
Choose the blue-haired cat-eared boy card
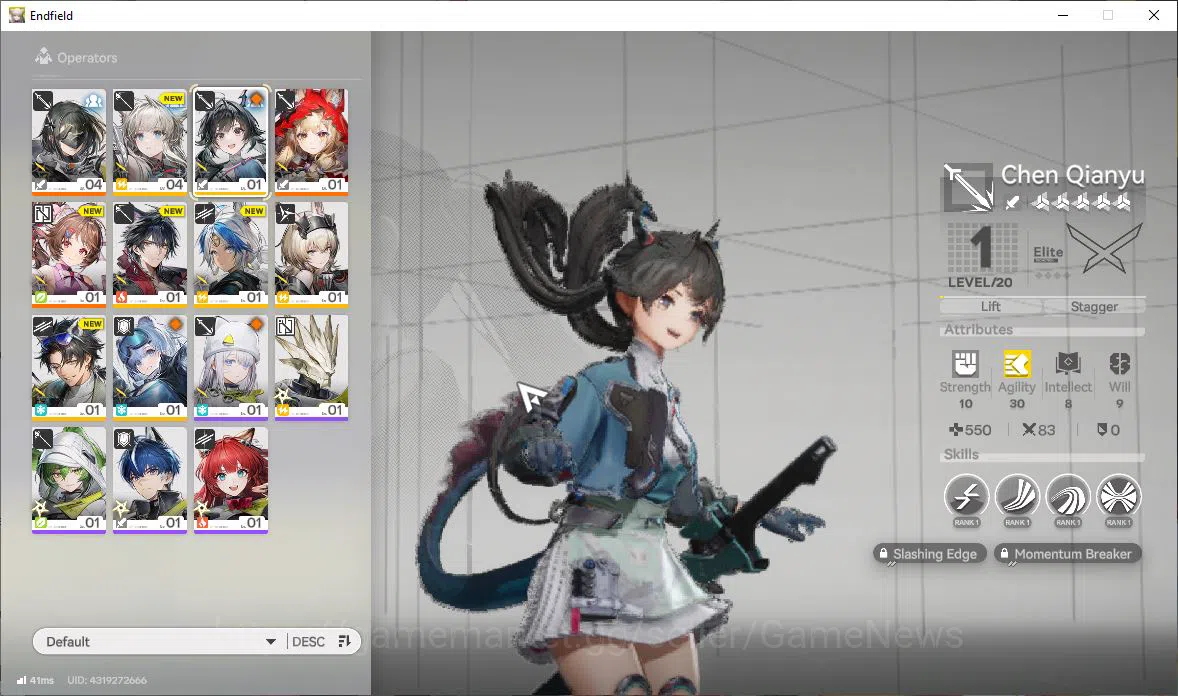[x=150, y=480]
